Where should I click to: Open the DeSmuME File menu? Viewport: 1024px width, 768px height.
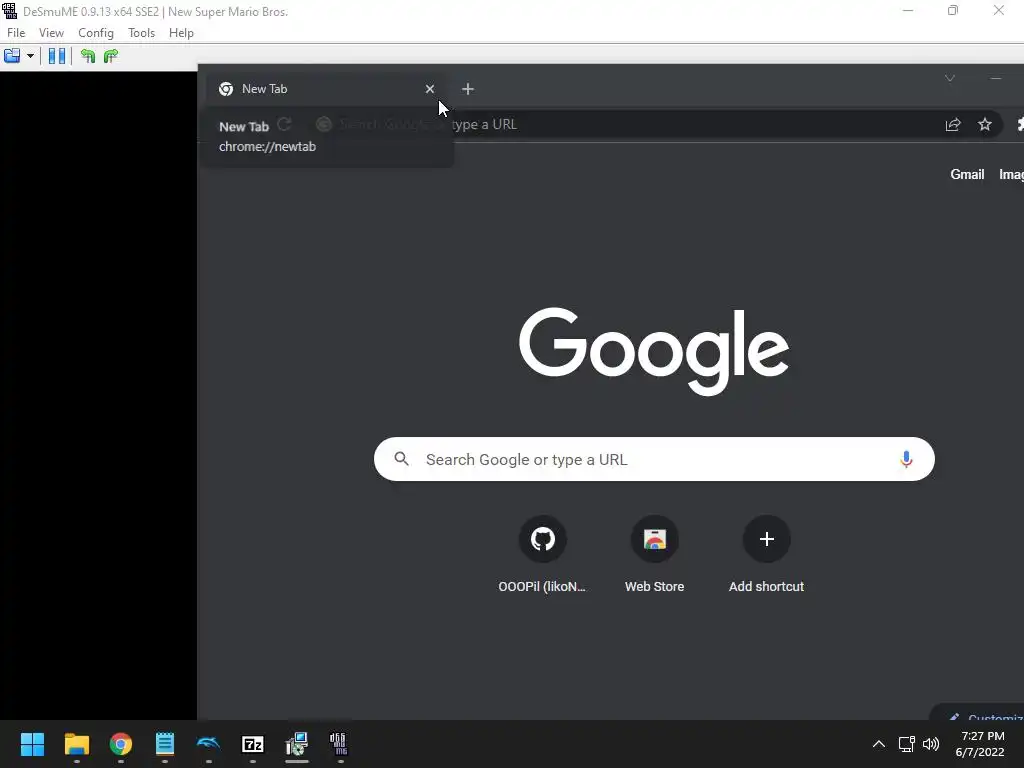(x=16, y=33)
